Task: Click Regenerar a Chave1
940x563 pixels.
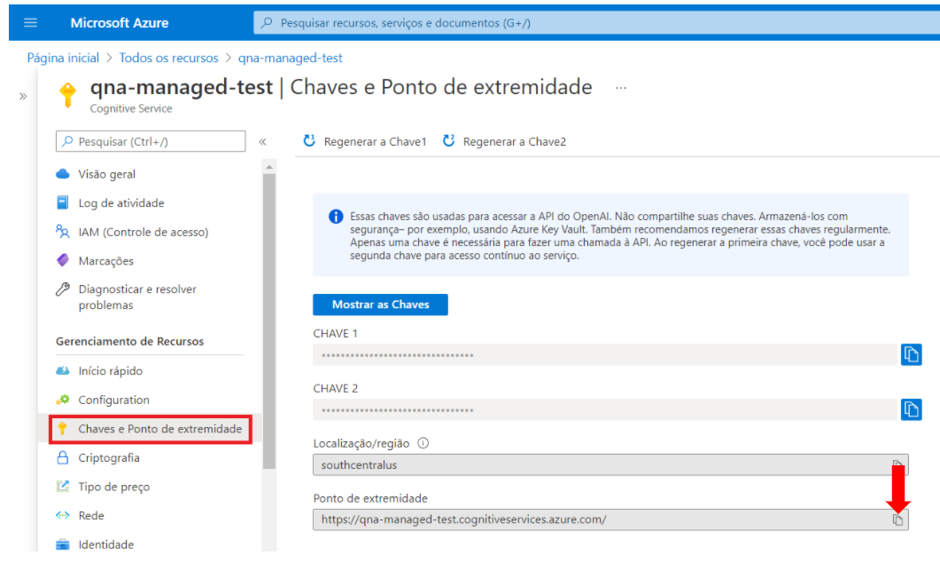Action: click(x=364, y=141)
